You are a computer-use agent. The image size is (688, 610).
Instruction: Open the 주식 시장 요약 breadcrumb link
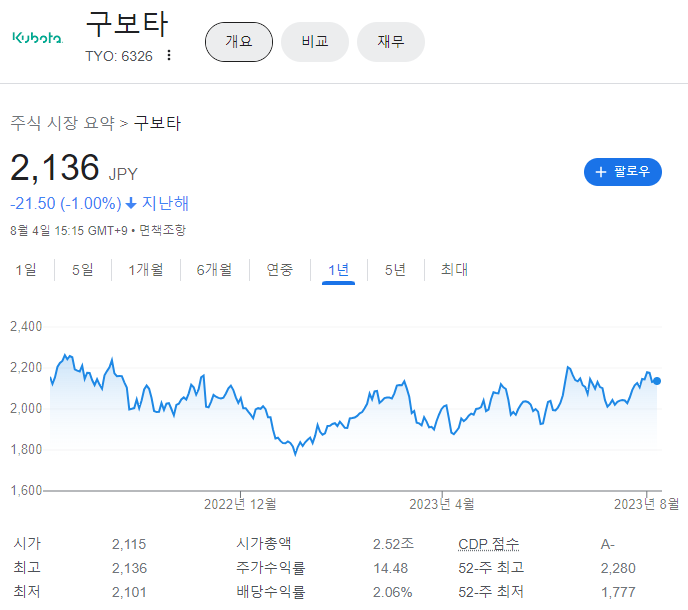click(62, 123)
